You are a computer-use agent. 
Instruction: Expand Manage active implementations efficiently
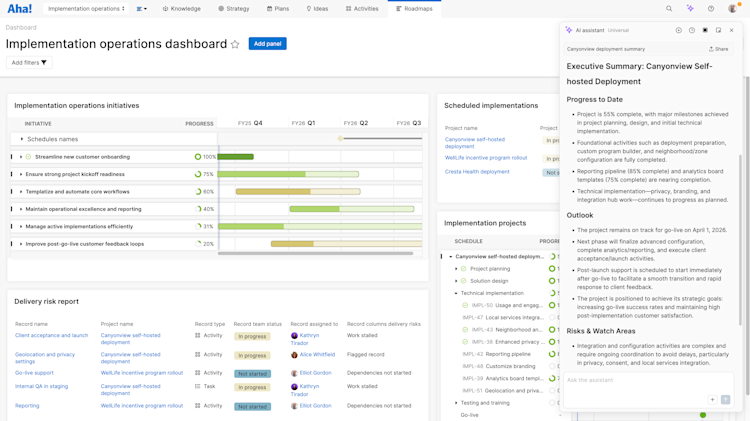(x=21, y=226)
